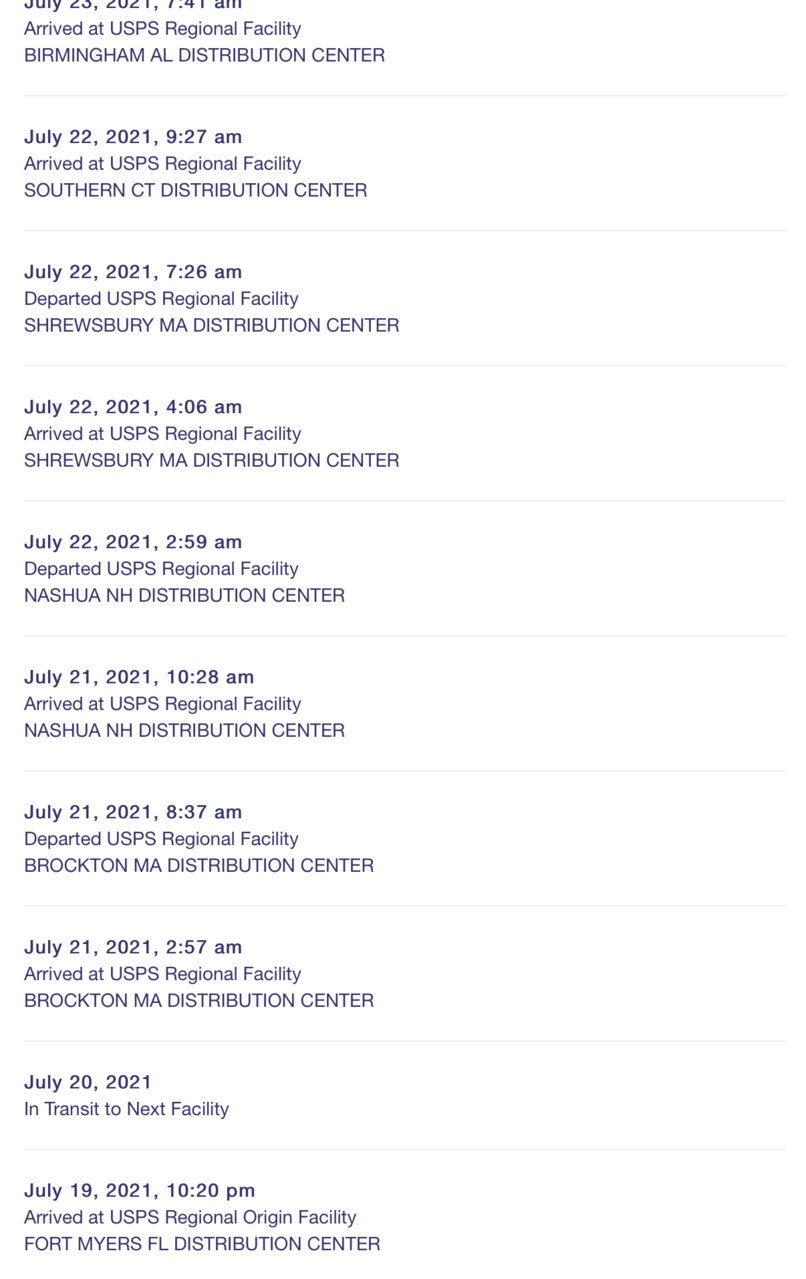Viewport: 806px width, 1279px height.
Task: Click the July 21, 2021, 8:37 am timestamp
Action: [133, 811]
